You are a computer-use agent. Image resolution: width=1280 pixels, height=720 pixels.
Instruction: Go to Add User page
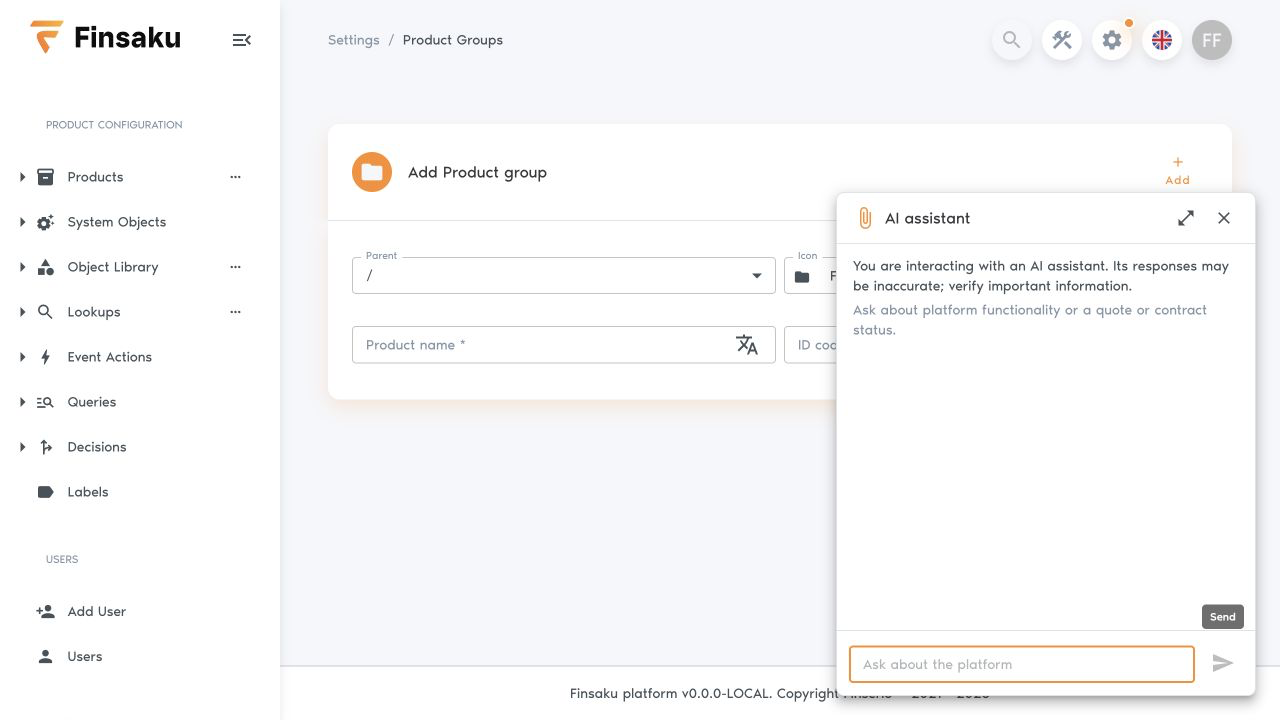point(96,611)
